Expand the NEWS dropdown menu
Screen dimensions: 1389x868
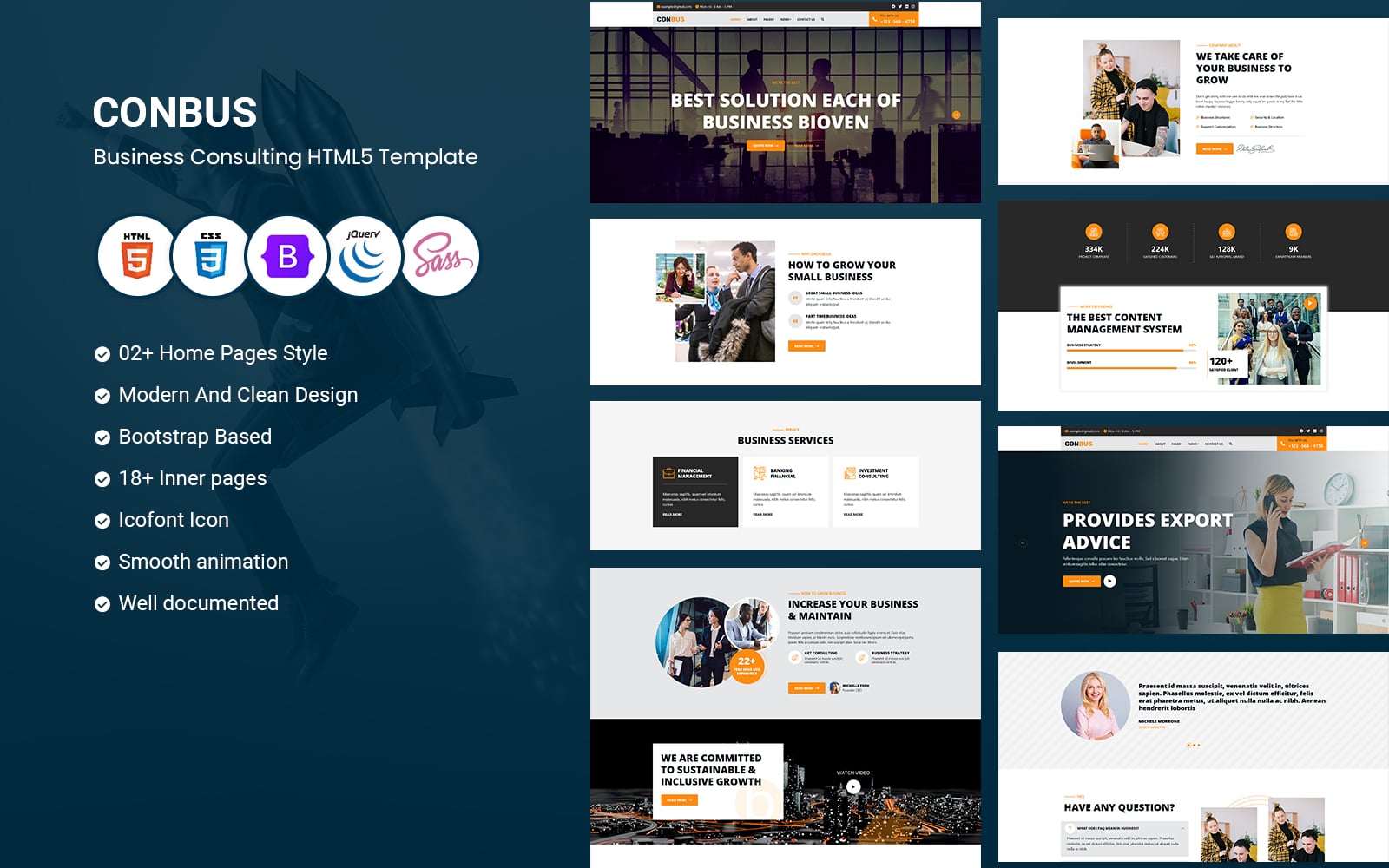pos(786,19)
